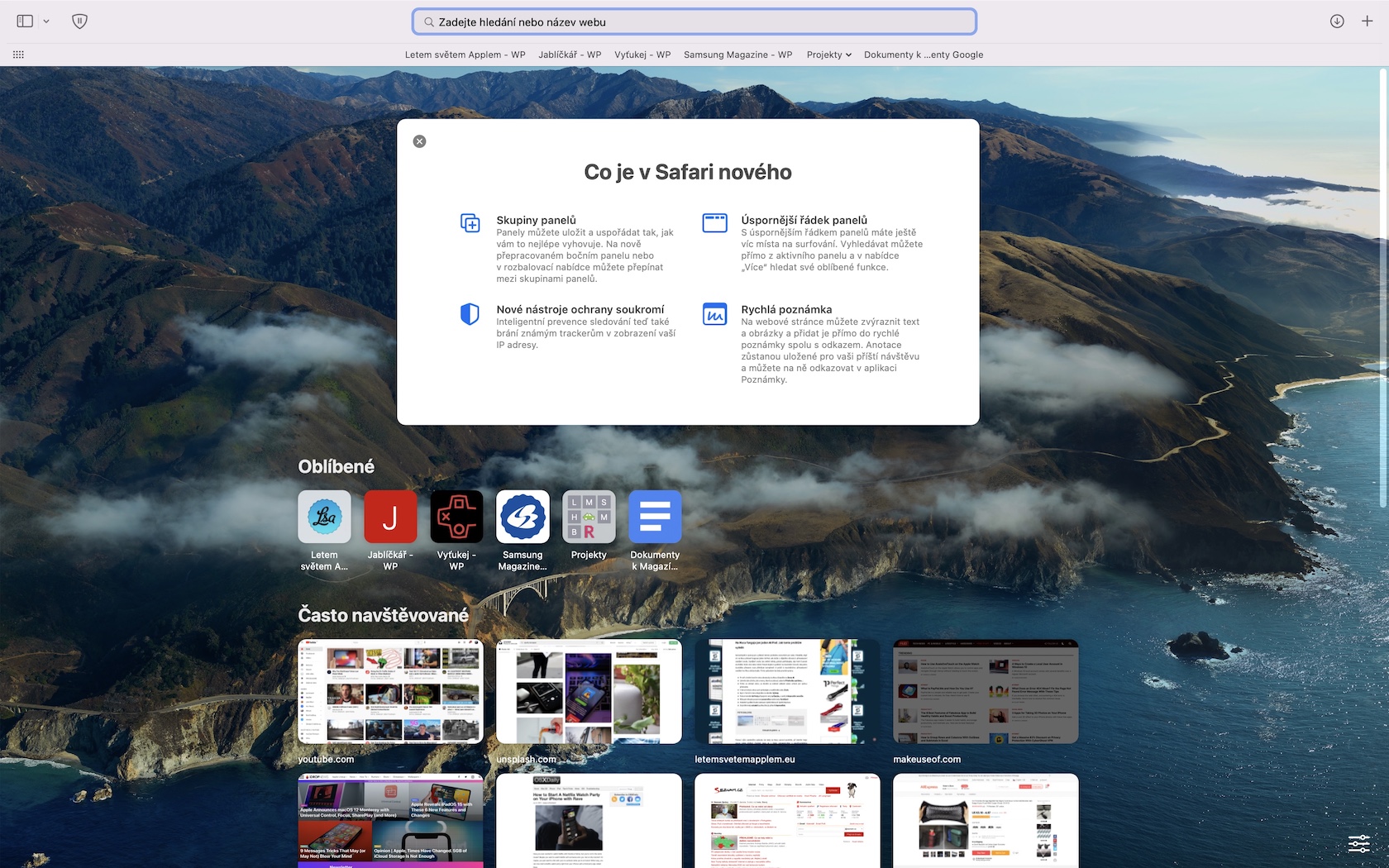
Task: Open Dokumenty k ...enty Google bookmark
Action: pyautogui.click(x=924, y=55)
